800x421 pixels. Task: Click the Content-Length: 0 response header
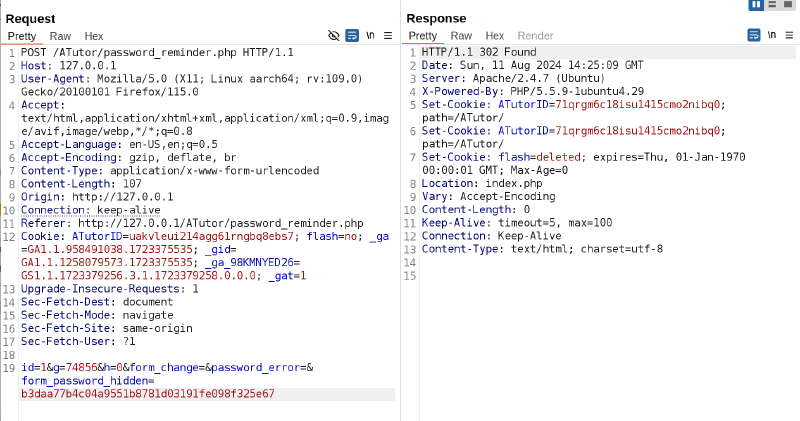pos(476,210)
